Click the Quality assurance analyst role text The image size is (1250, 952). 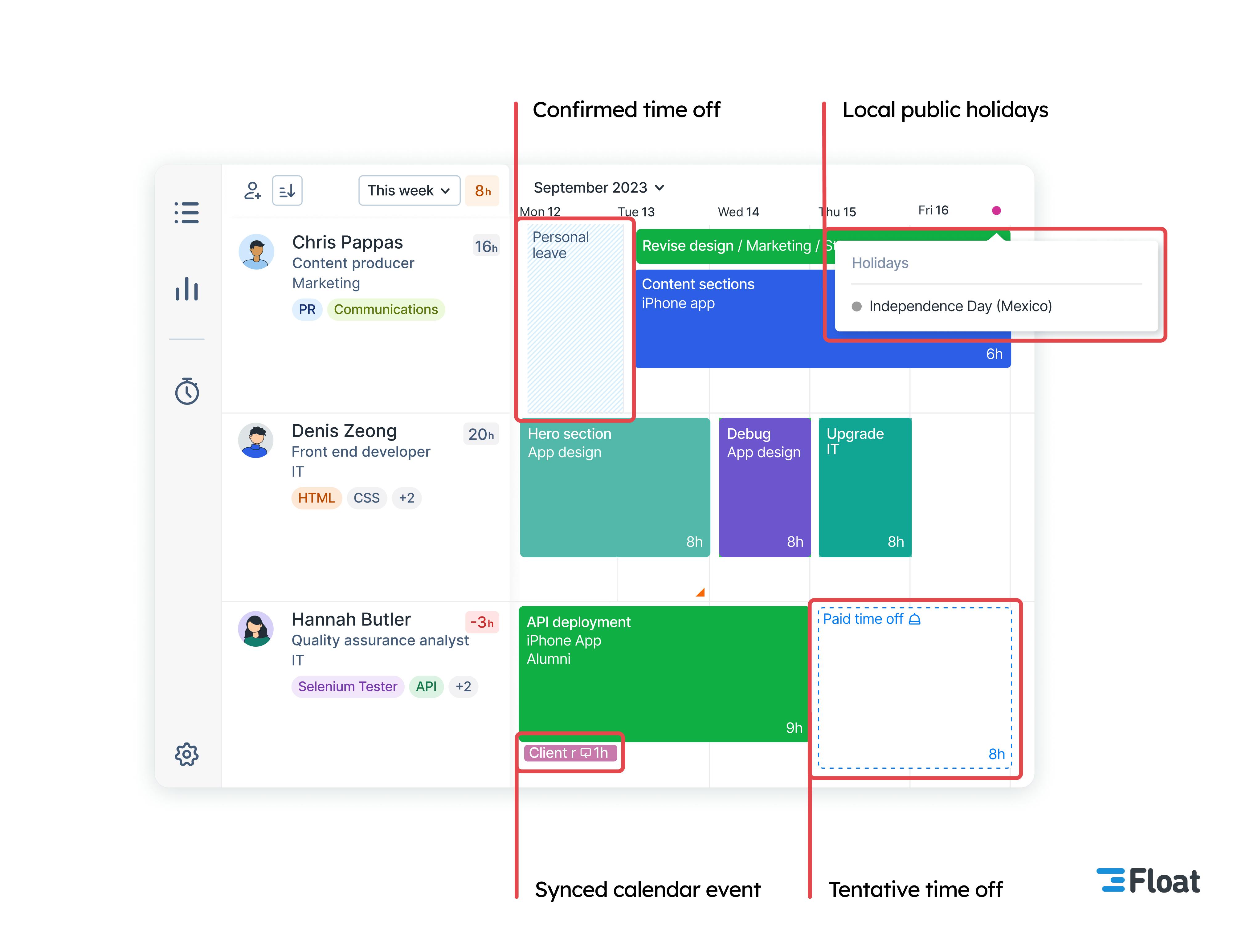pos(380,641)
